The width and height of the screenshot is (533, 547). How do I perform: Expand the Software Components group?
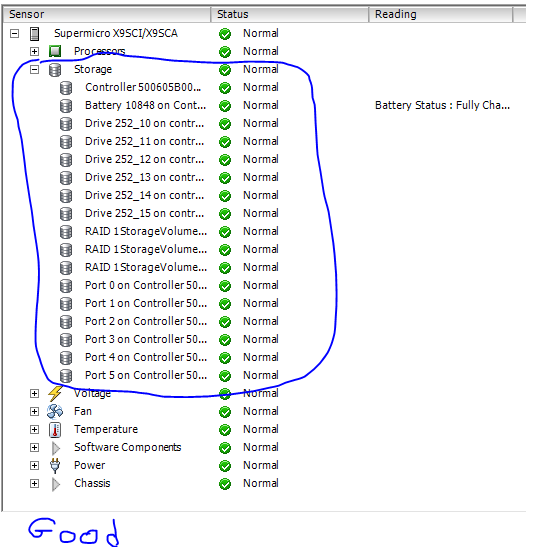click(34, 448)
